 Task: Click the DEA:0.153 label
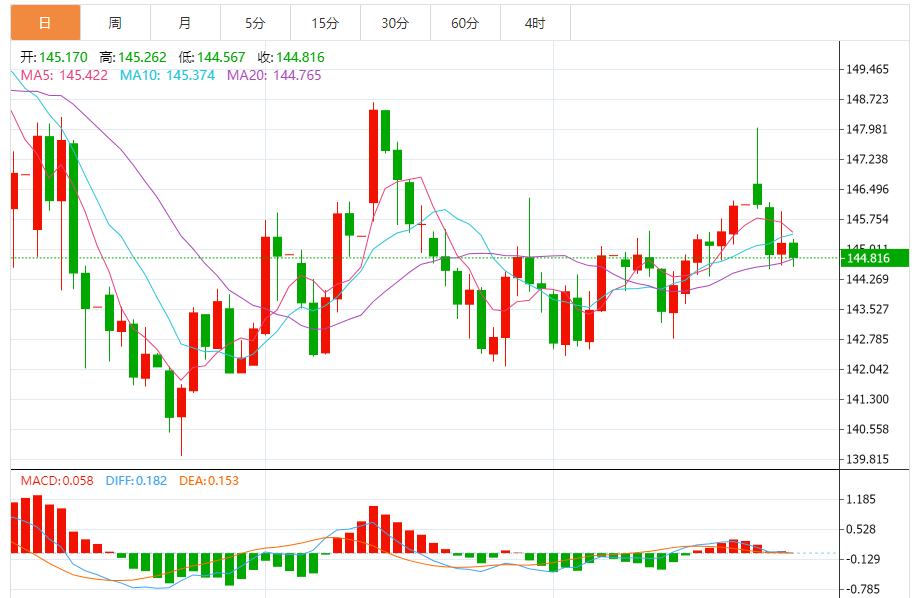point(209,481)
